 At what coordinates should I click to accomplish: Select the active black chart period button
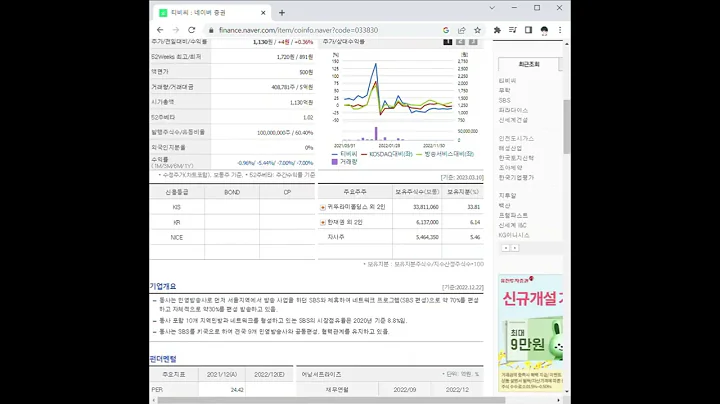coord(448,42)
